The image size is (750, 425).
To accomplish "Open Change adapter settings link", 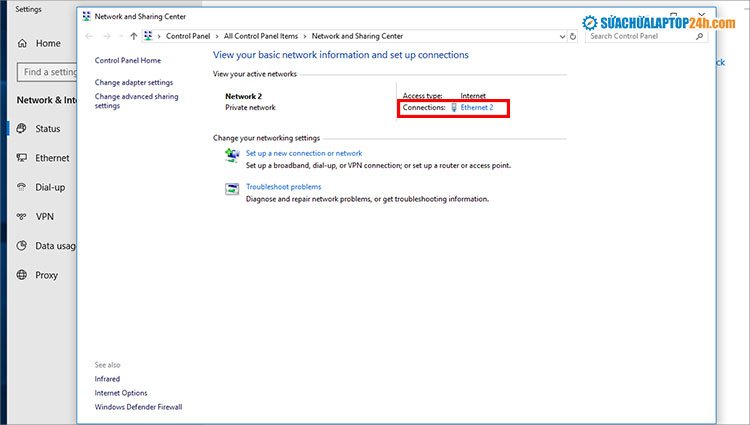I will [x=134, y=82].
